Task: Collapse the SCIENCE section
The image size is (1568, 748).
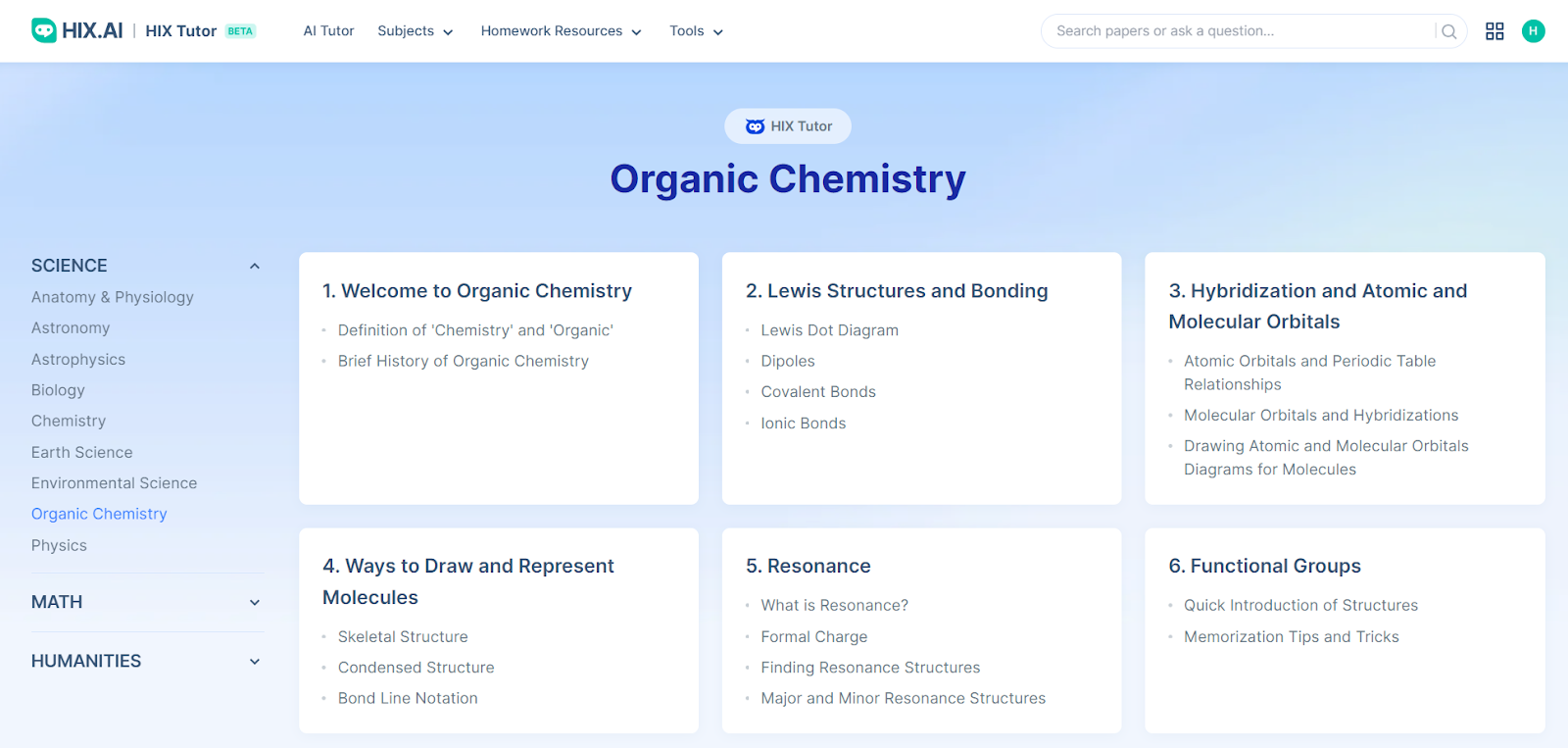Action: (x=255, y=266)
